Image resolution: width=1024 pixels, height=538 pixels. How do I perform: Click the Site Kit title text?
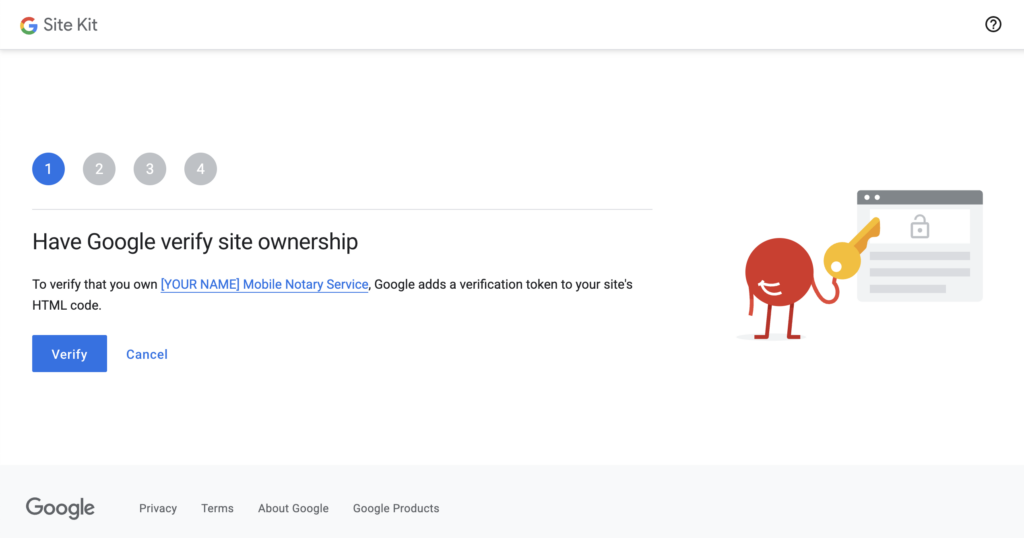(71, 25)
